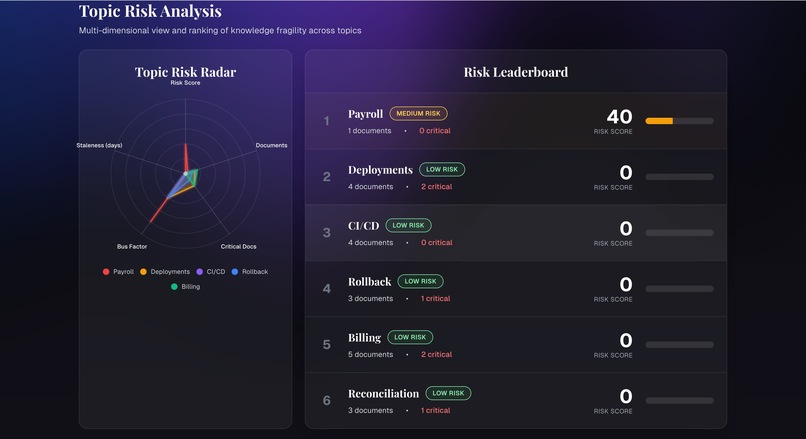This screenshot has height=439, width=806.
Task: Toggle Payroll series in radar legend
Action: [118, 271]
